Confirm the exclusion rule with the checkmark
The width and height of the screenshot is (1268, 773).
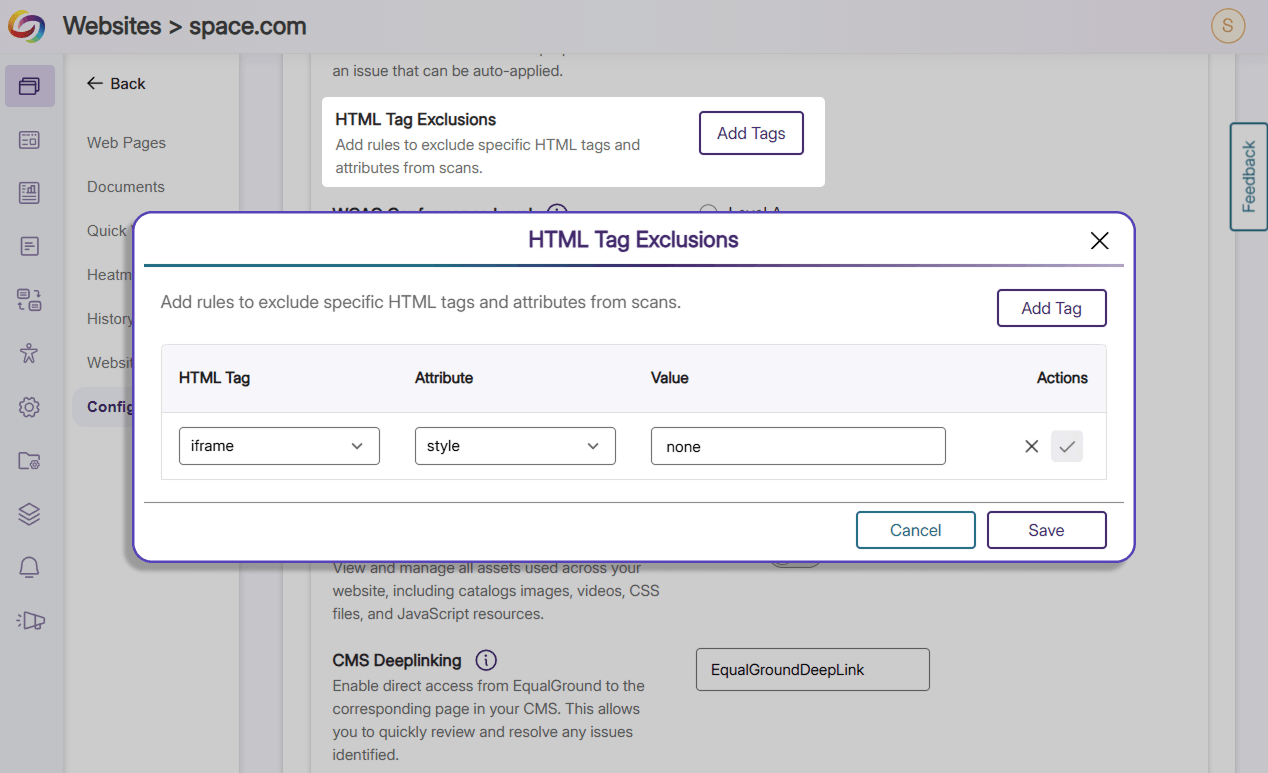pyautogui.click(x=1067, y=446)
